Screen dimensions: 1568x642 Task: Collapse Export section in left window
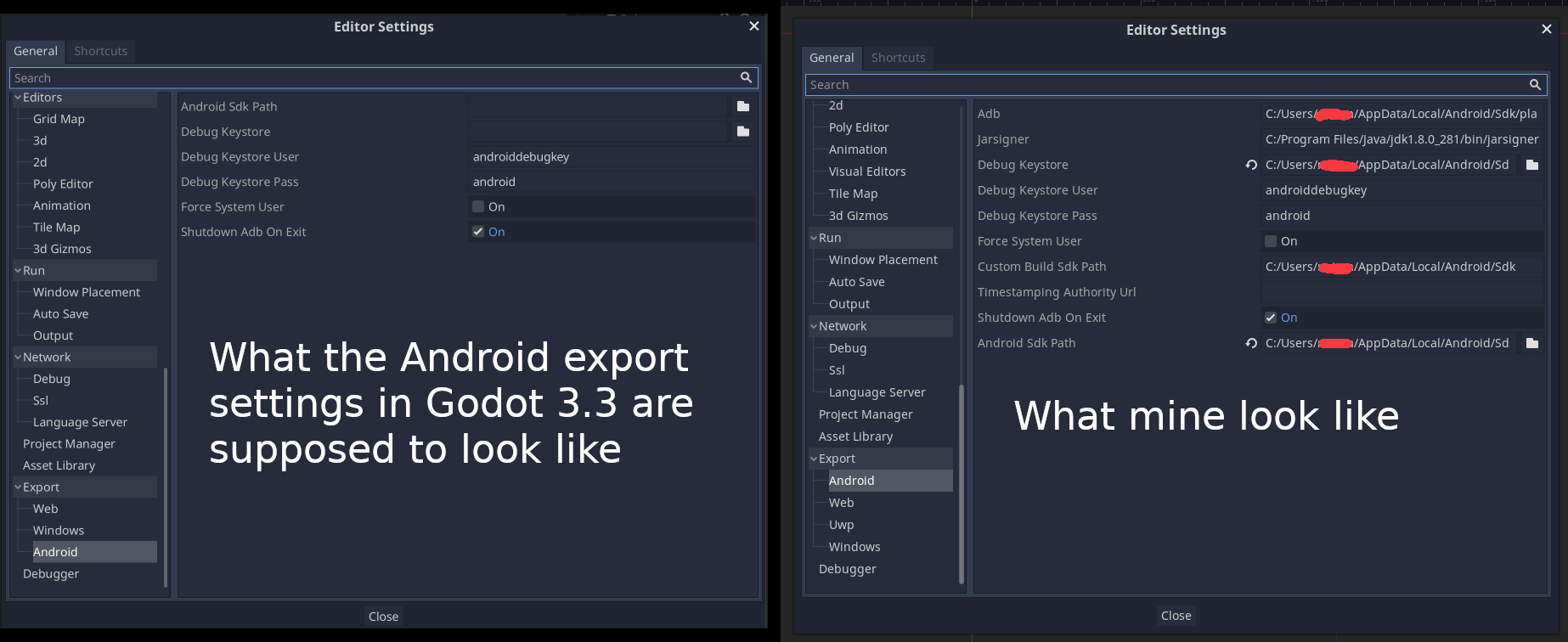[18, 487]
